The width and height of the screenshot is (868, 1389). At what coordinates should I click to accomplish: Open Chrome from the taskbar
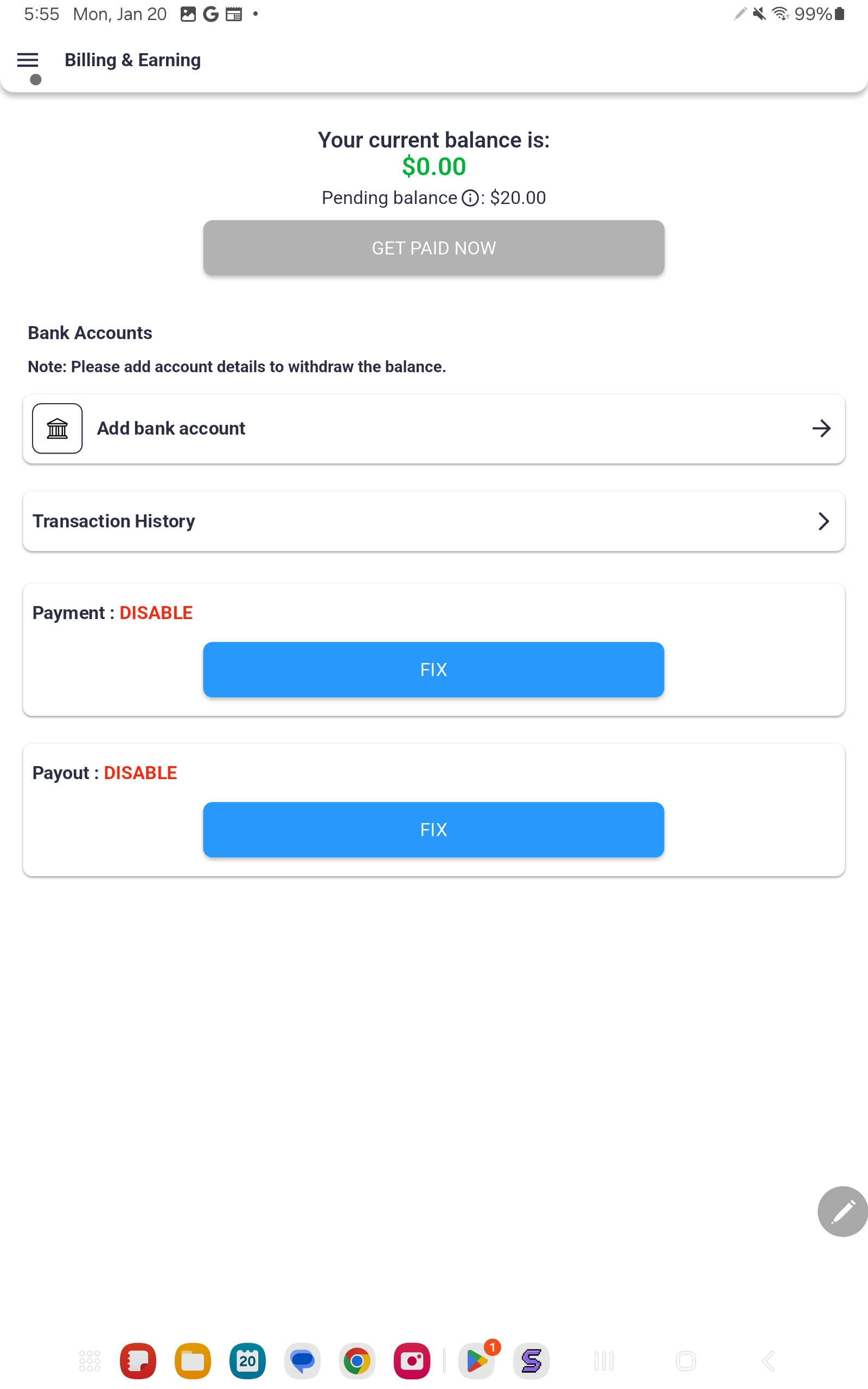coord(356,1361)
